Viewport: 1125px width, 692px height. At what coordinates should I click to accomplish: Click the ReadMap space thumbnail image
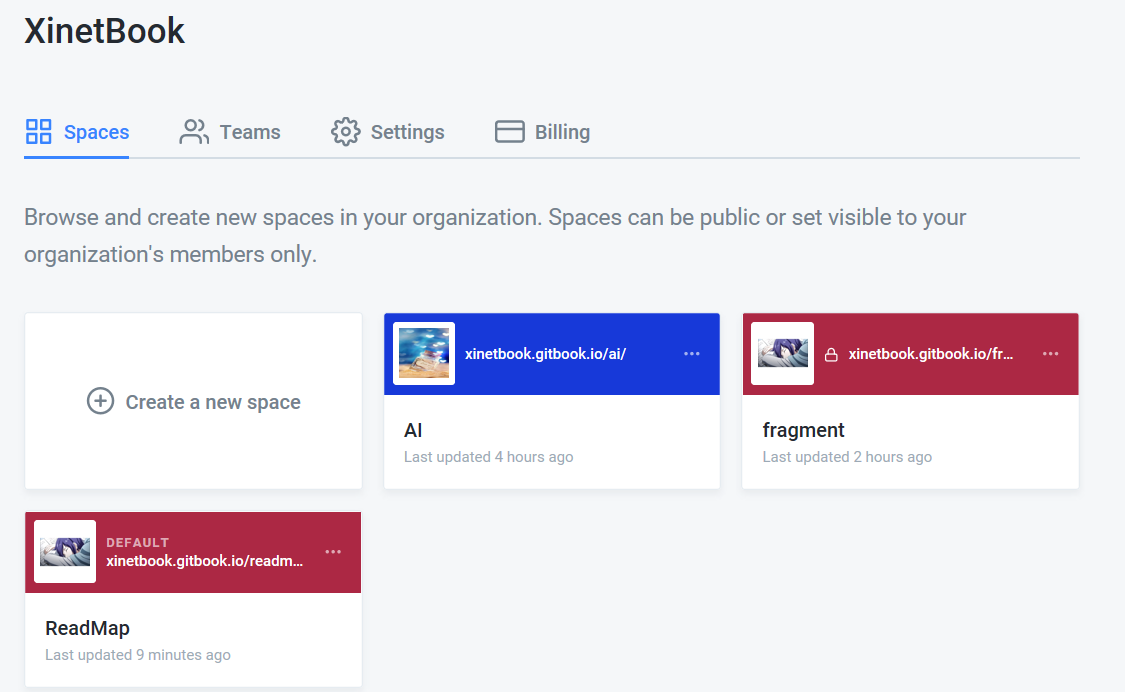(65, 551)
